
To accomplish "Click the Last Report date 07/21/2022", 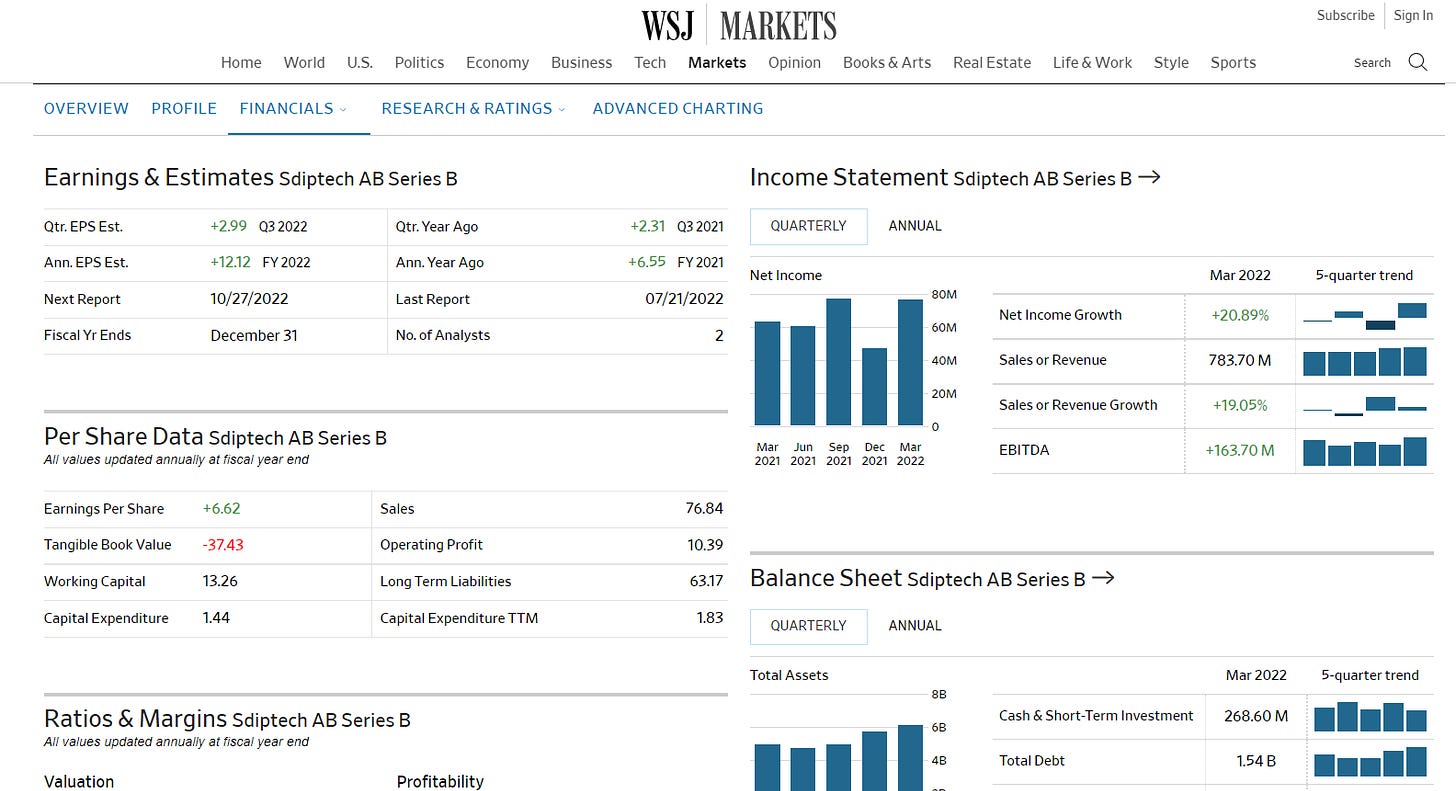I will pos(684,299).
